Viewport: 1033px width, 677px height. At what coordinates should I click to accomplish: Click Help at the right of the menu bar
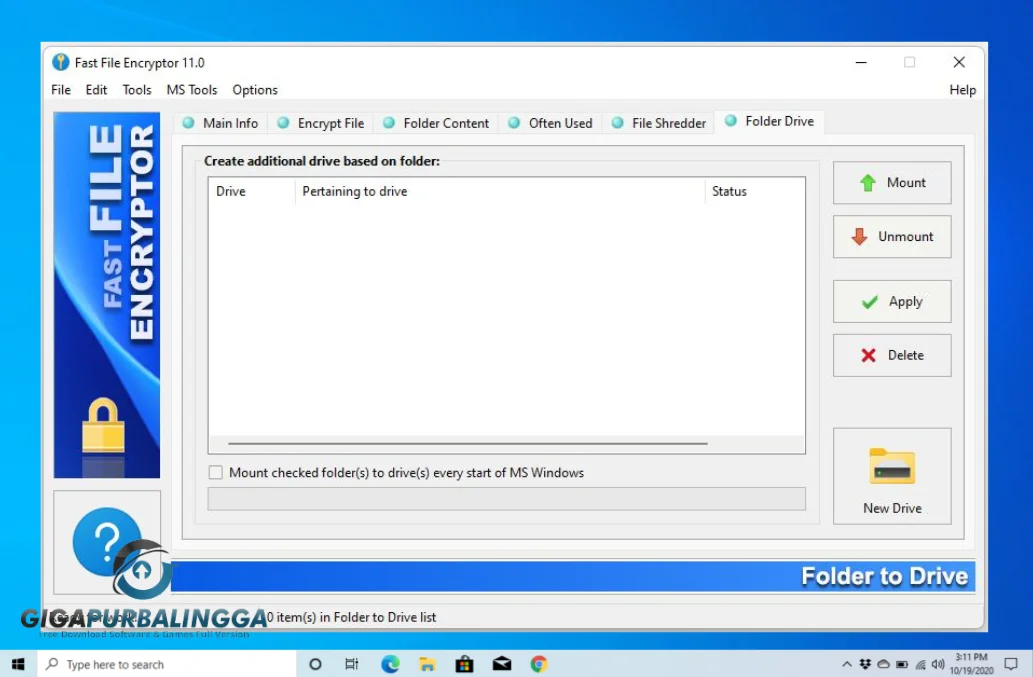coord(961,90)
